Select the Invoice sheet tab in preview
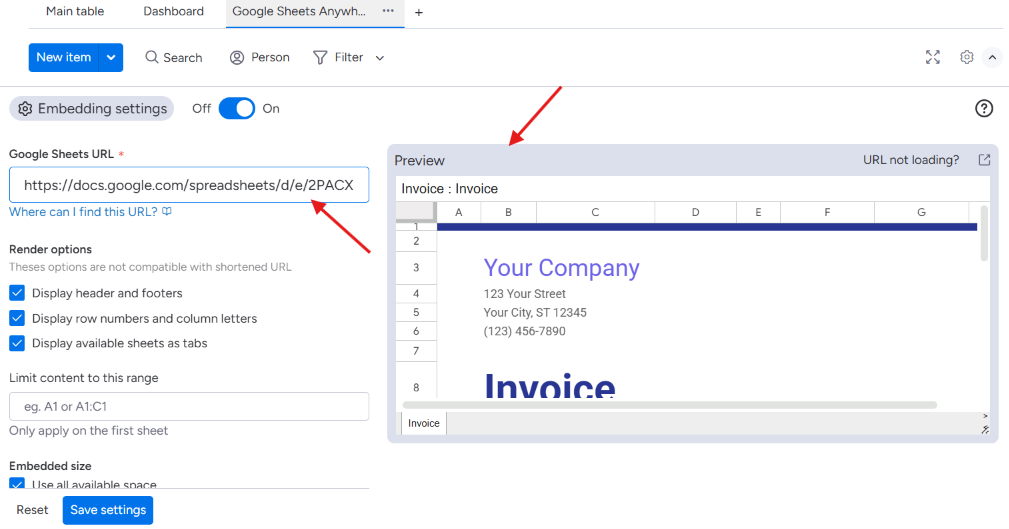Image resolution: width=1009 pixels, height=529 pixels. point(423,423)
